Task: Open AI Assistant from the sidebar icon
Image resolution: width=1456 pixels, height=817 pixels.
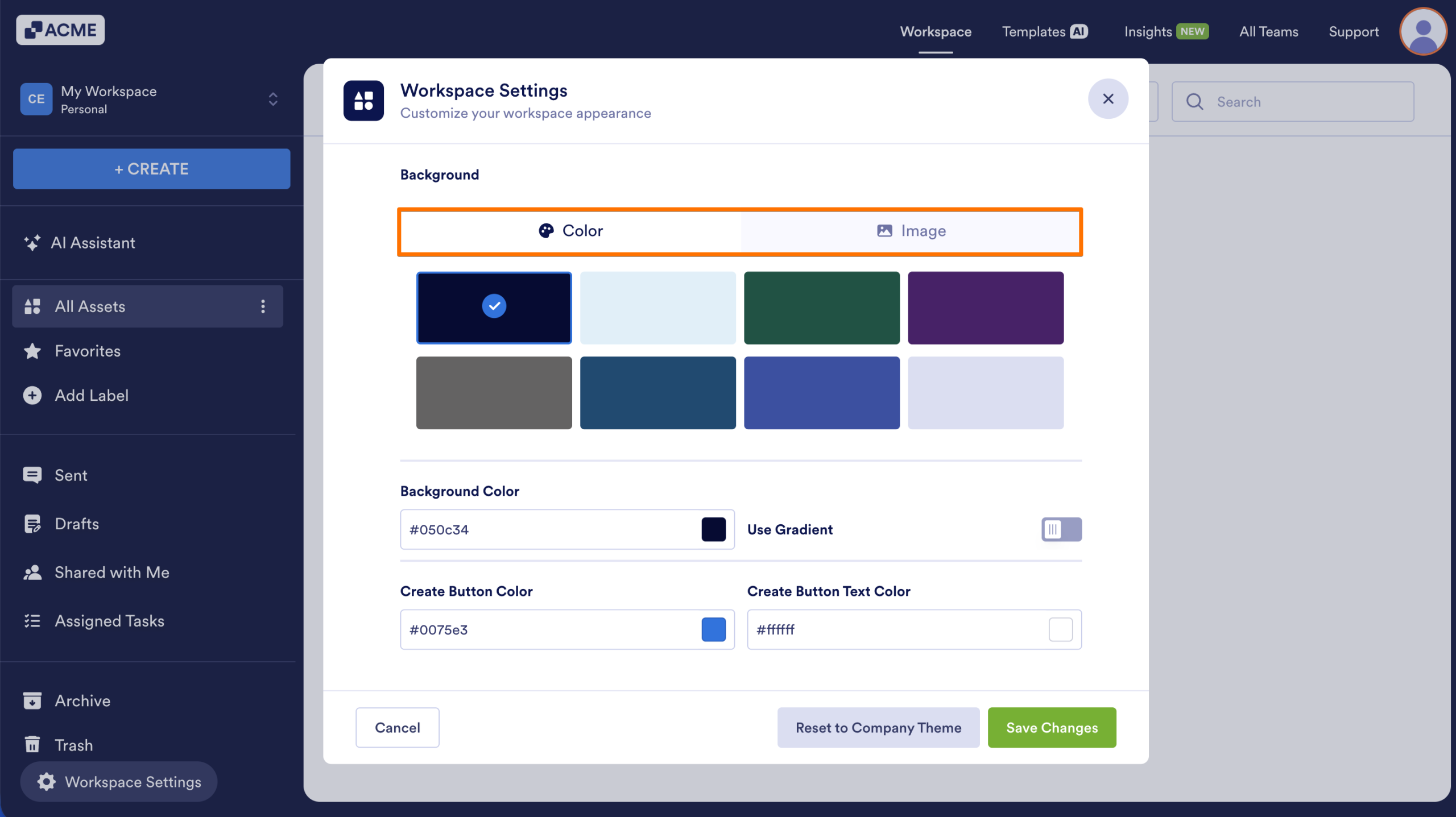Action: [x=32, y=243]
